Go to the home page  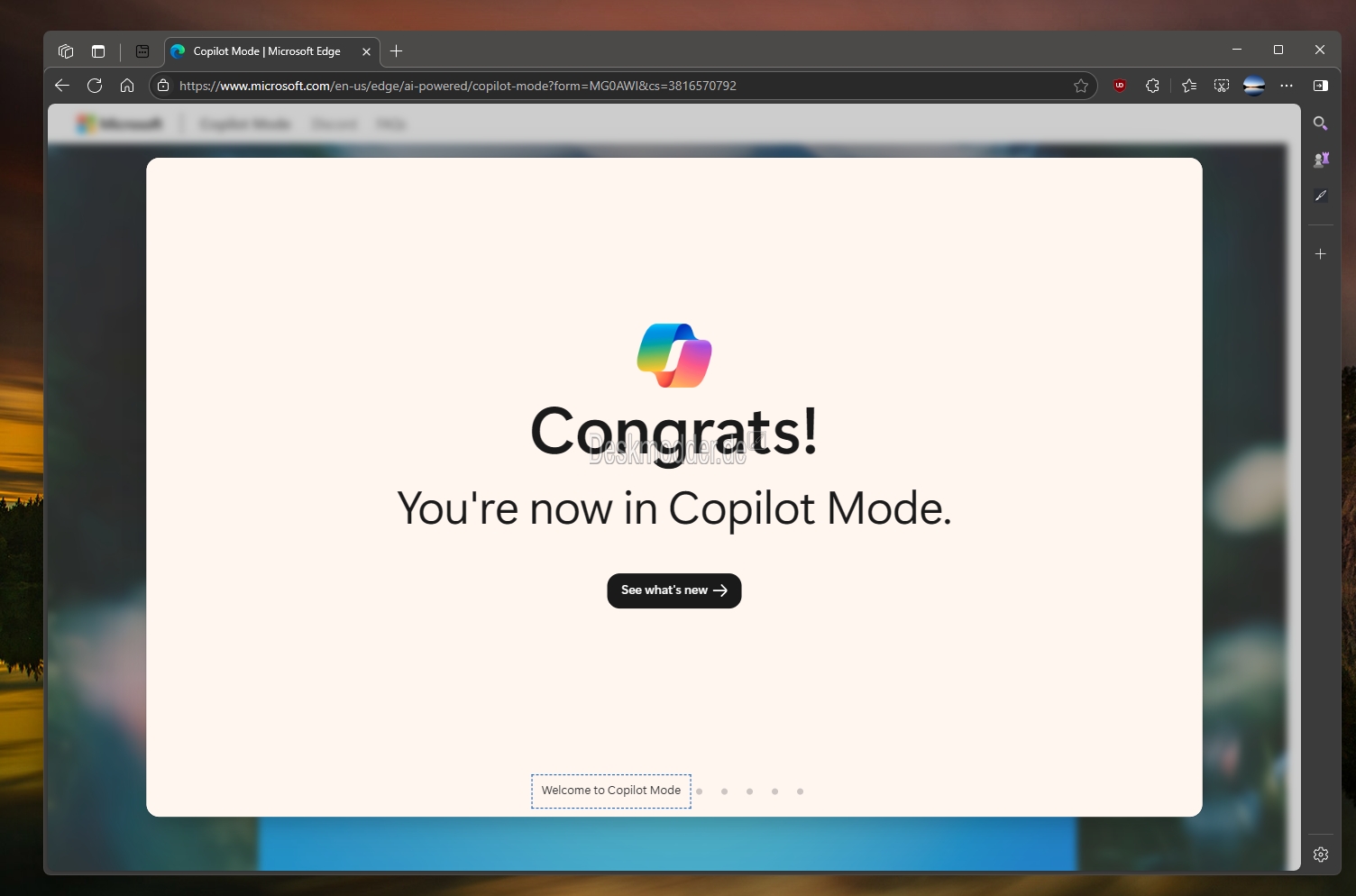tap(127, 86)
